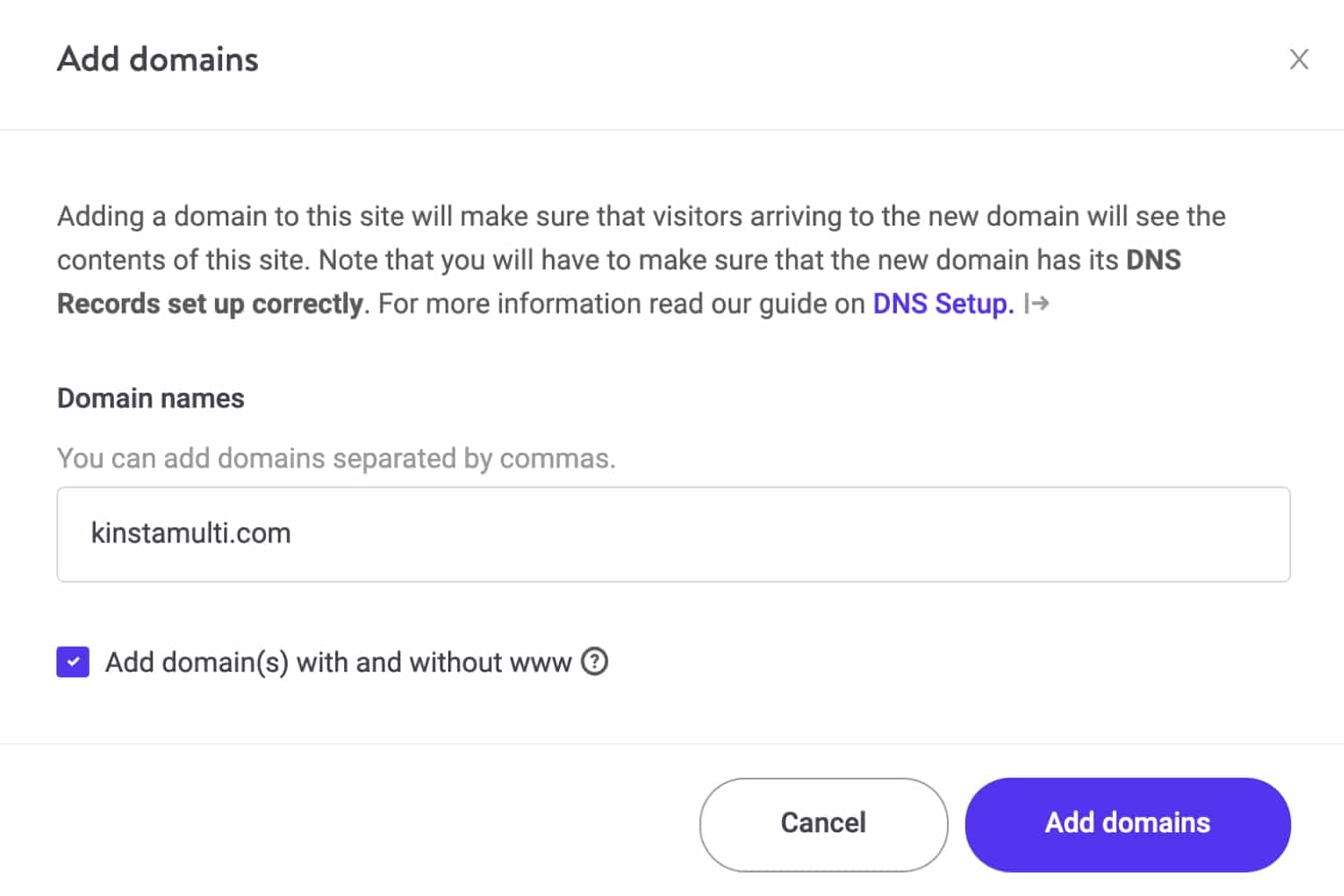1344x896 pixels.
Task: Select the kinstamulti.com text in the field
Action: (x=191, y=533)
